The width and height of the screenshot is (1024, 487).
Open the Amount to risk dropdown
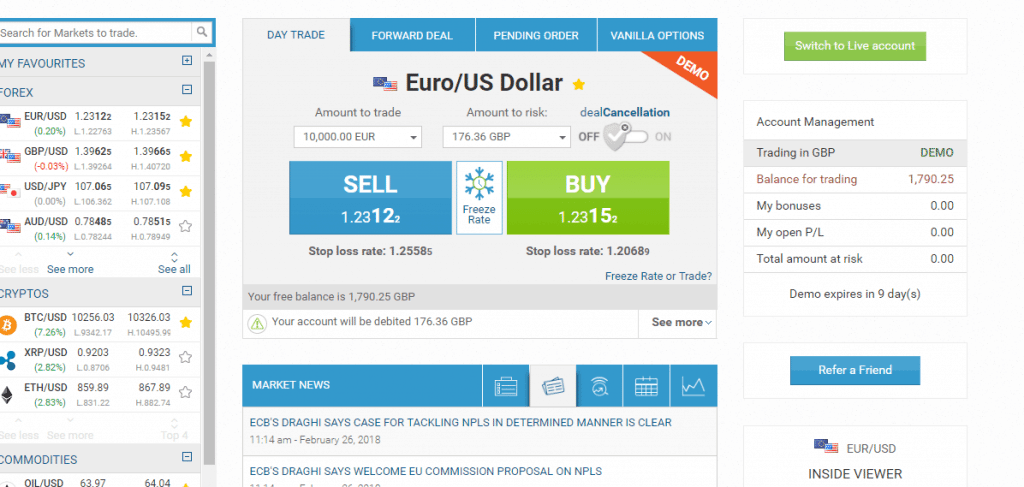pyautogui.click(x=507, y=137)
